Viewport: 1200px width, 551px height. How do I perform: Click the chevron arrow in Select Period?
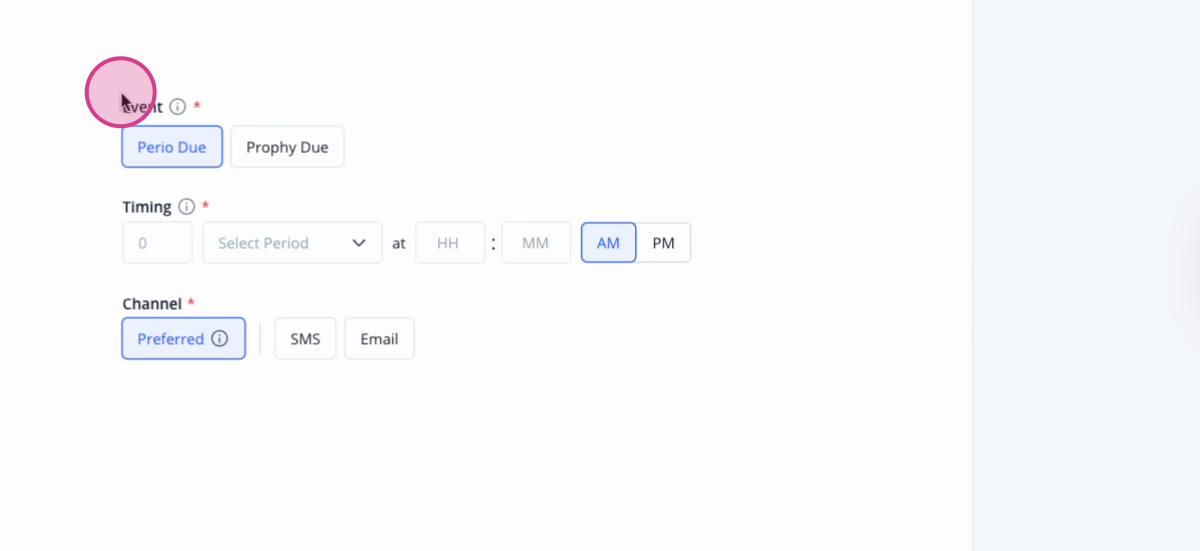click(x=359, y=243)
